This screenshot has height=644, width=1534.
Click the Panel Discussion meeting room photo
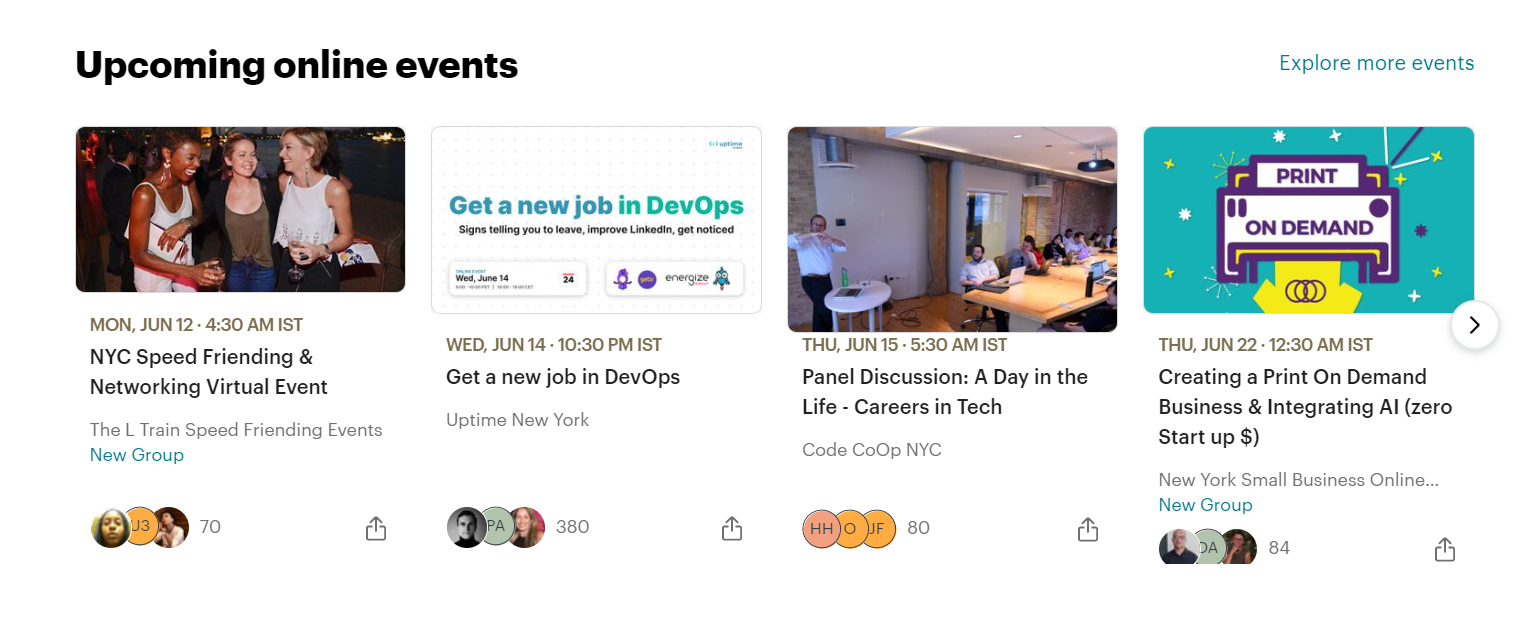coord(952,229)
